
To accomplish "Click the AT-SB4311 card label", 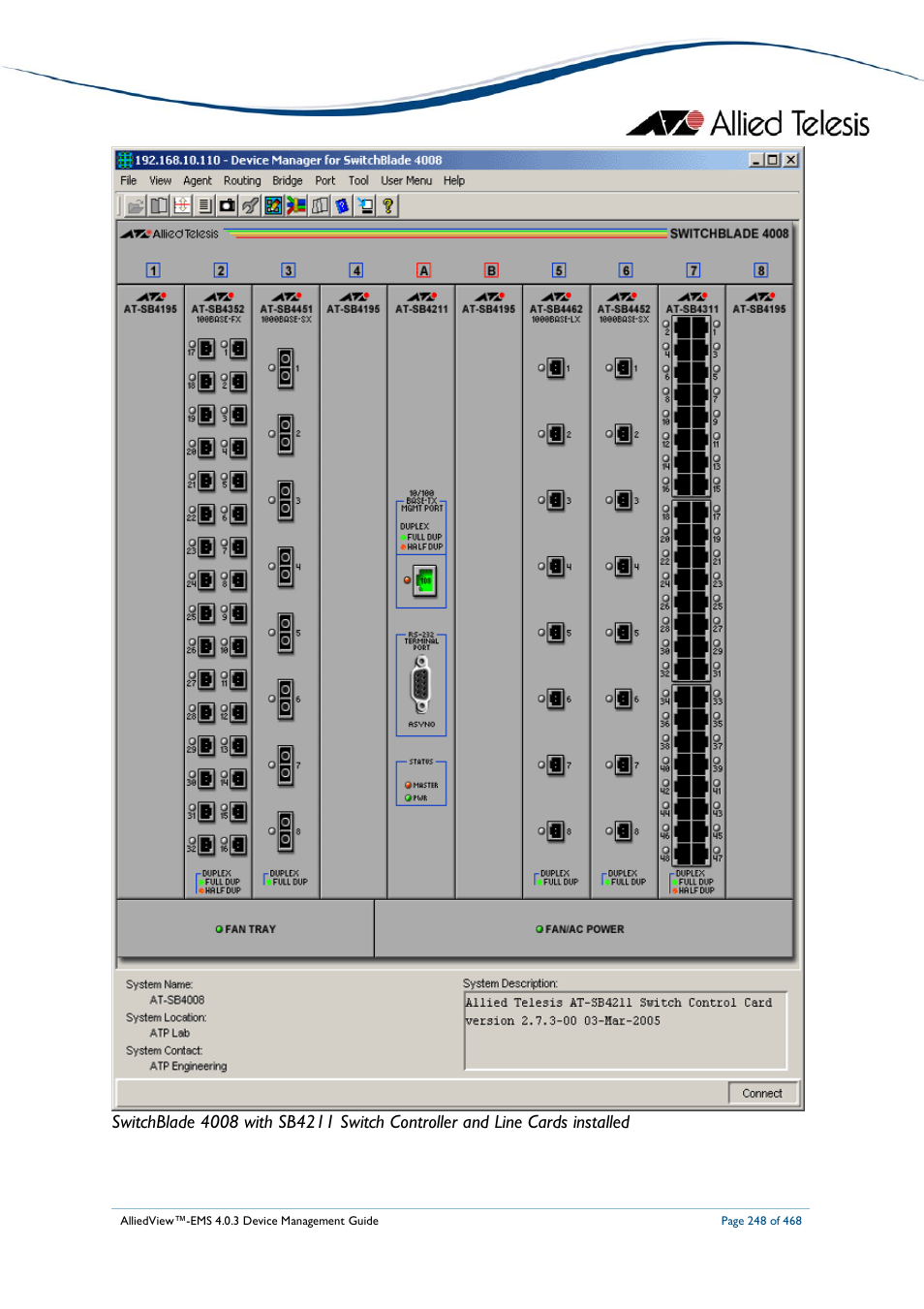I will 693,309.
